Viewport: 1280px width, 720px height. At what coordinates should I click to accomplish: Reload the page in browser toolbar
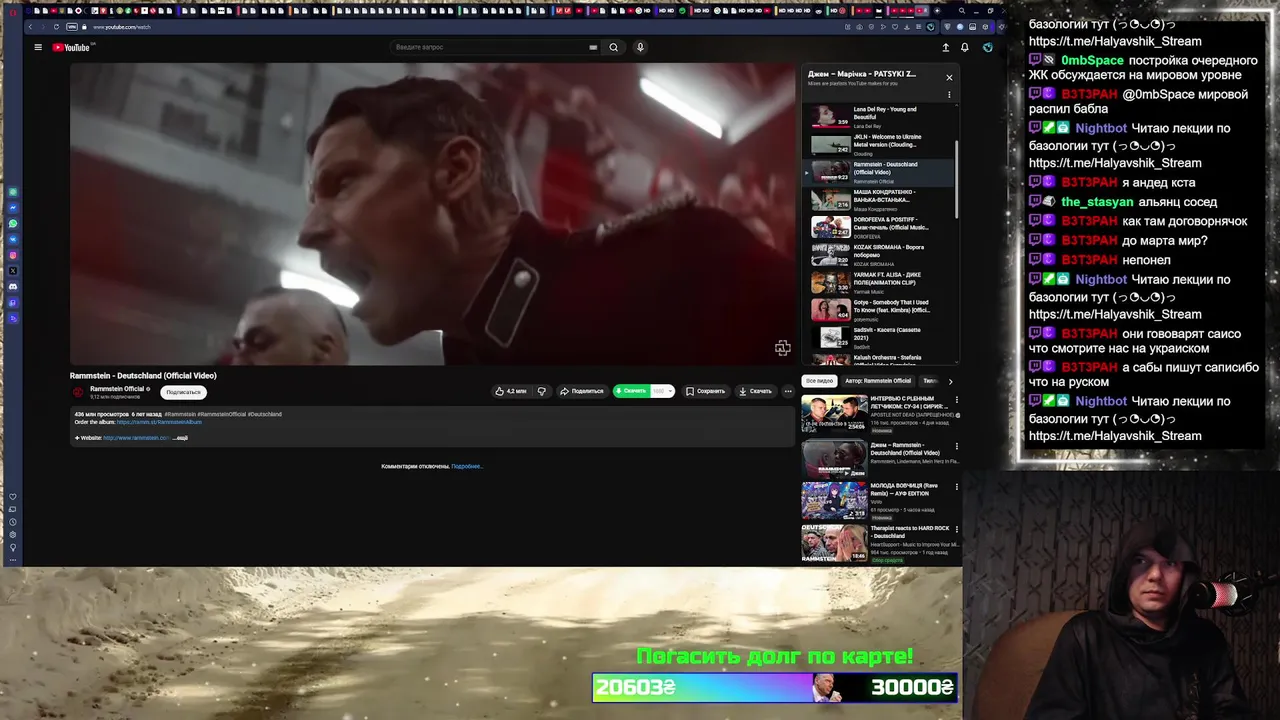point(56,27)
